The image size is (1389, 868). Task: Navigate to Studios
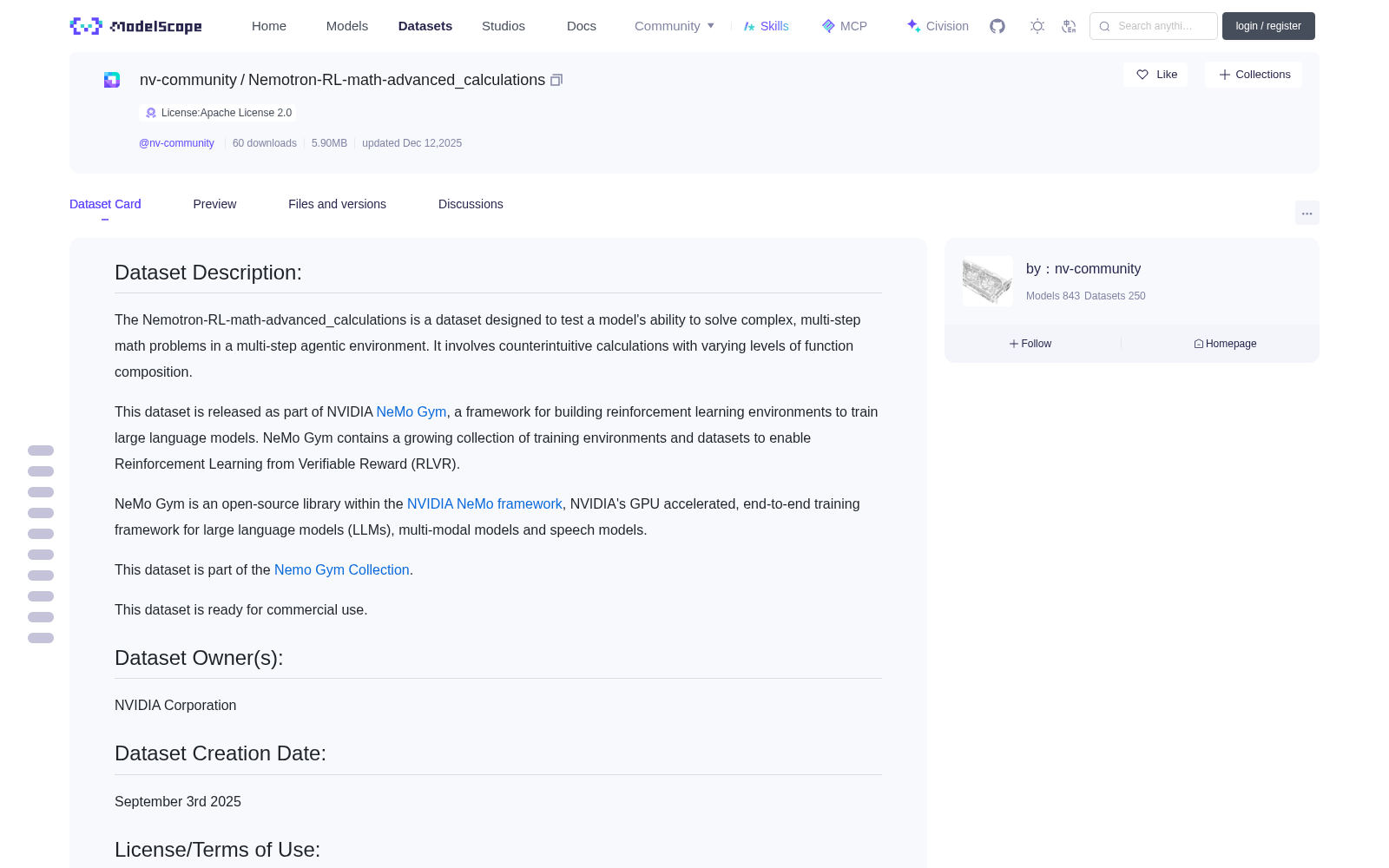pos(504,26)
